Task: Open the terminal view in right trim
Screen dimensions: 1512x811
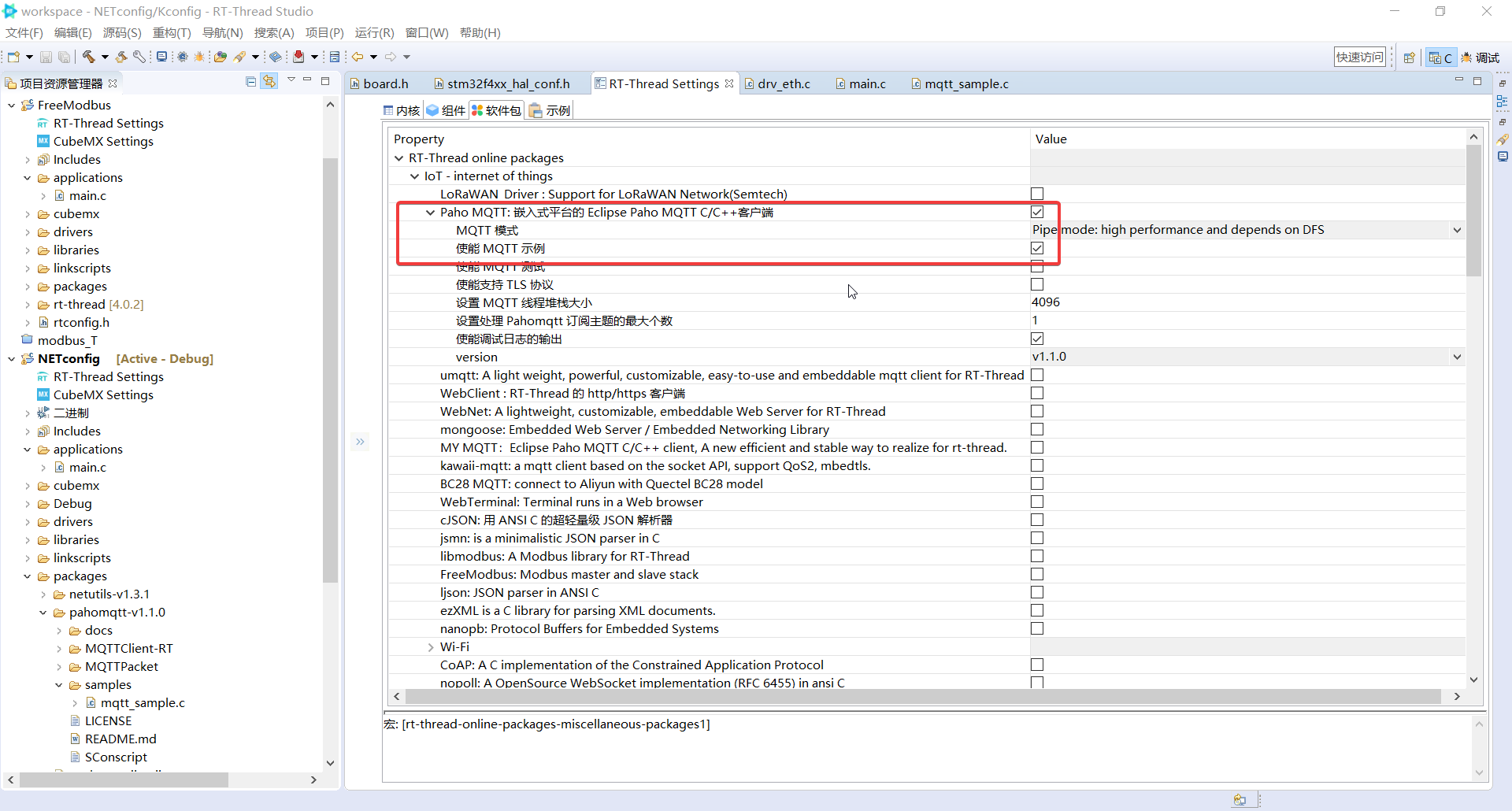Action: 1503,157
